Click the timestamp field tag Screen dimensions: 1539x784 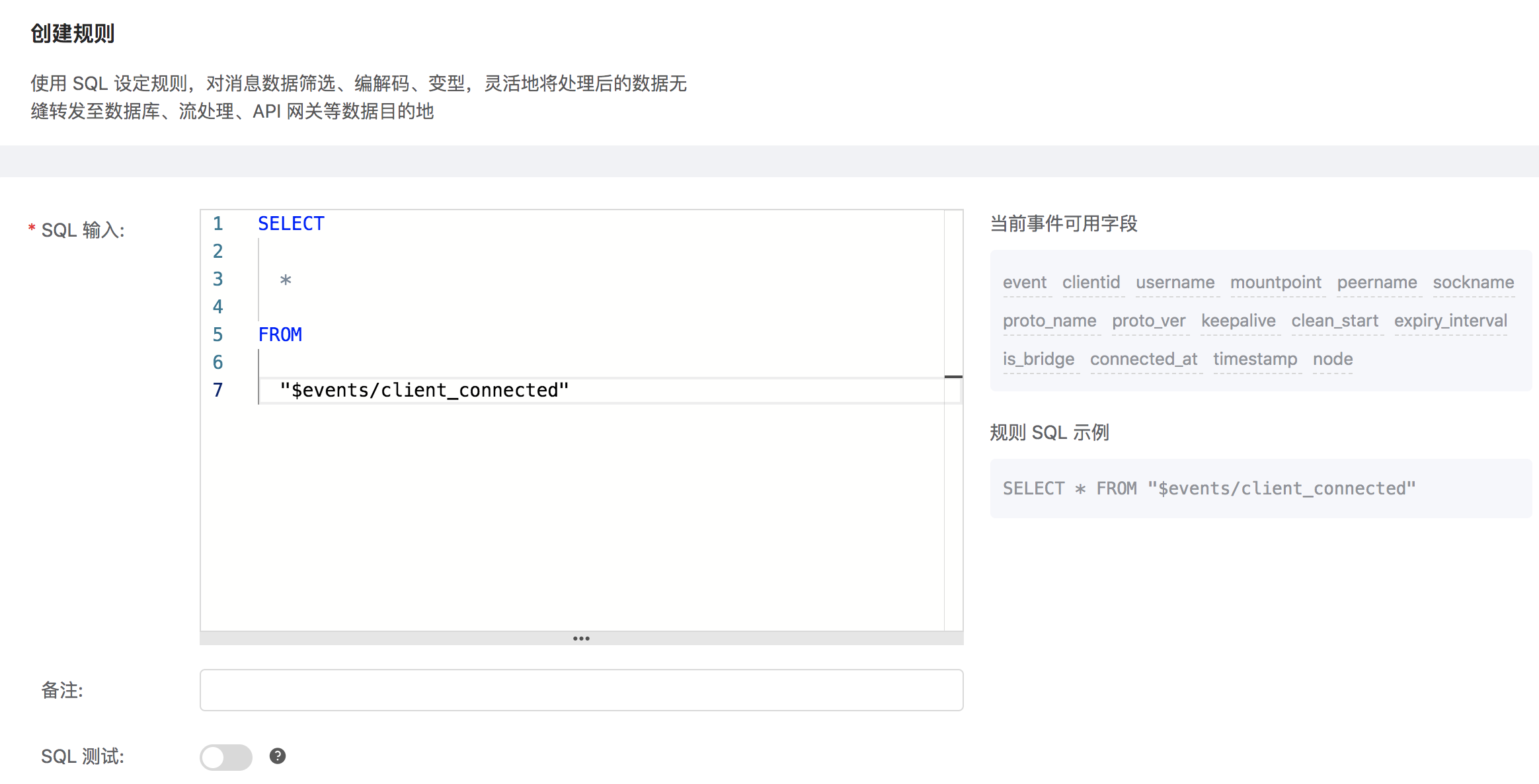tap(1255, 359)
